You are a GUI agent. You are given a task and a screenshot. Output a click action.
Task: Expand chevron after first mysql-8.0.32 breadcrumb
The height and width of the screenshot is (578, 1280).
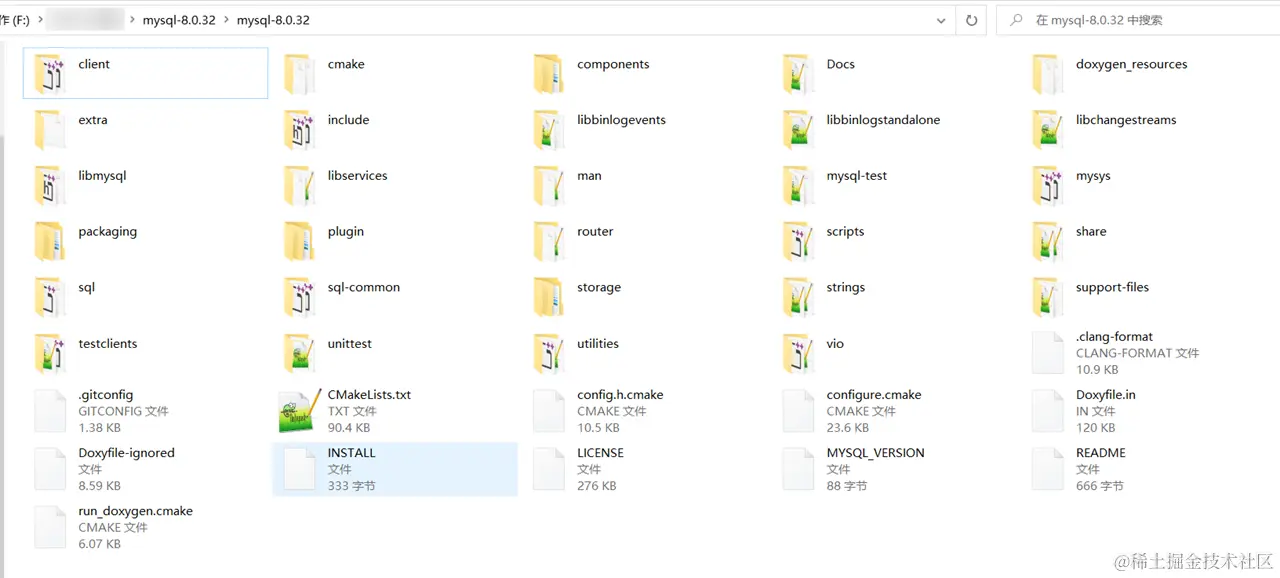226,20
